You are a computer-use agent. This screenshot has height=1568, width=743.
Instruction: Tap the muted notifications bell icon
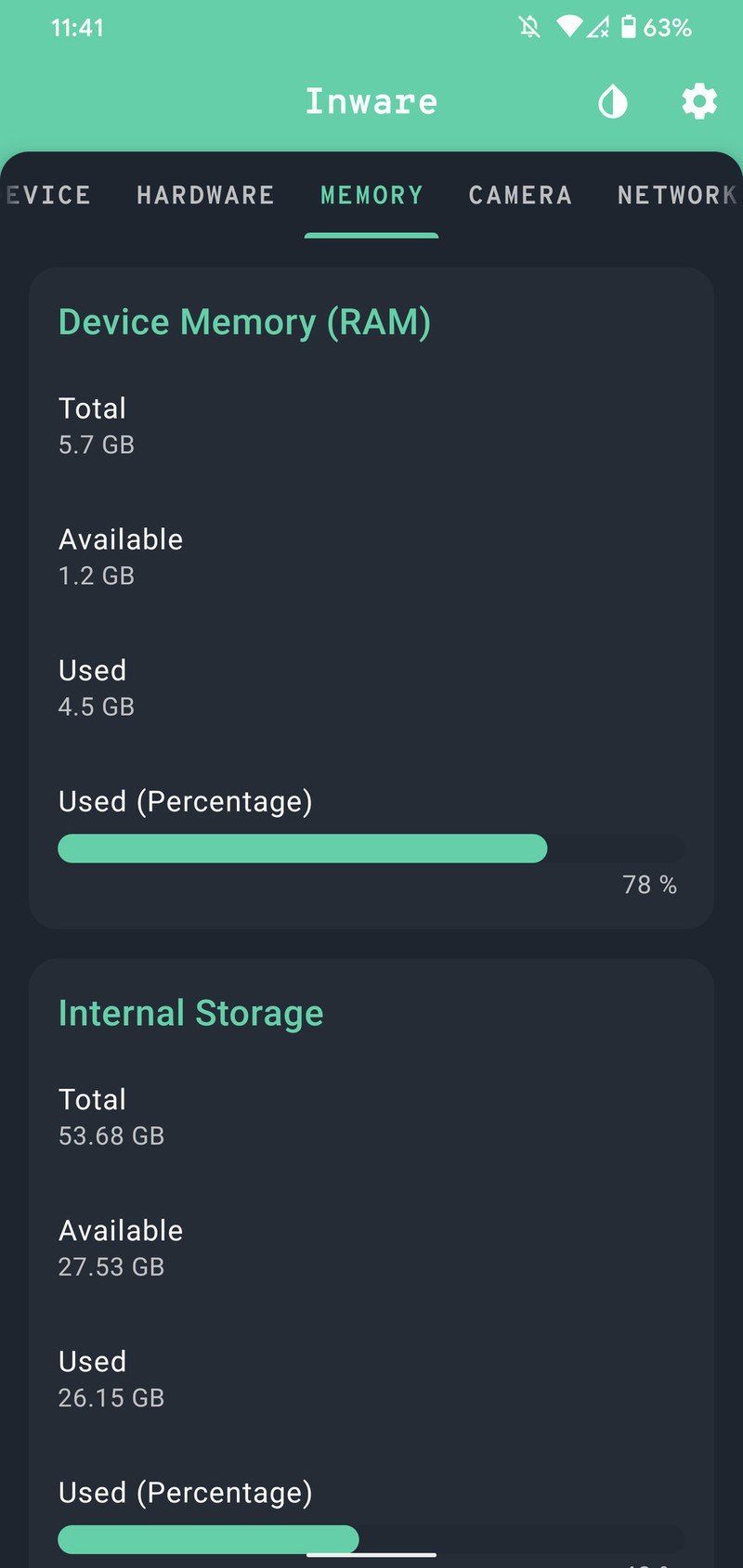[x=529, y=27]
